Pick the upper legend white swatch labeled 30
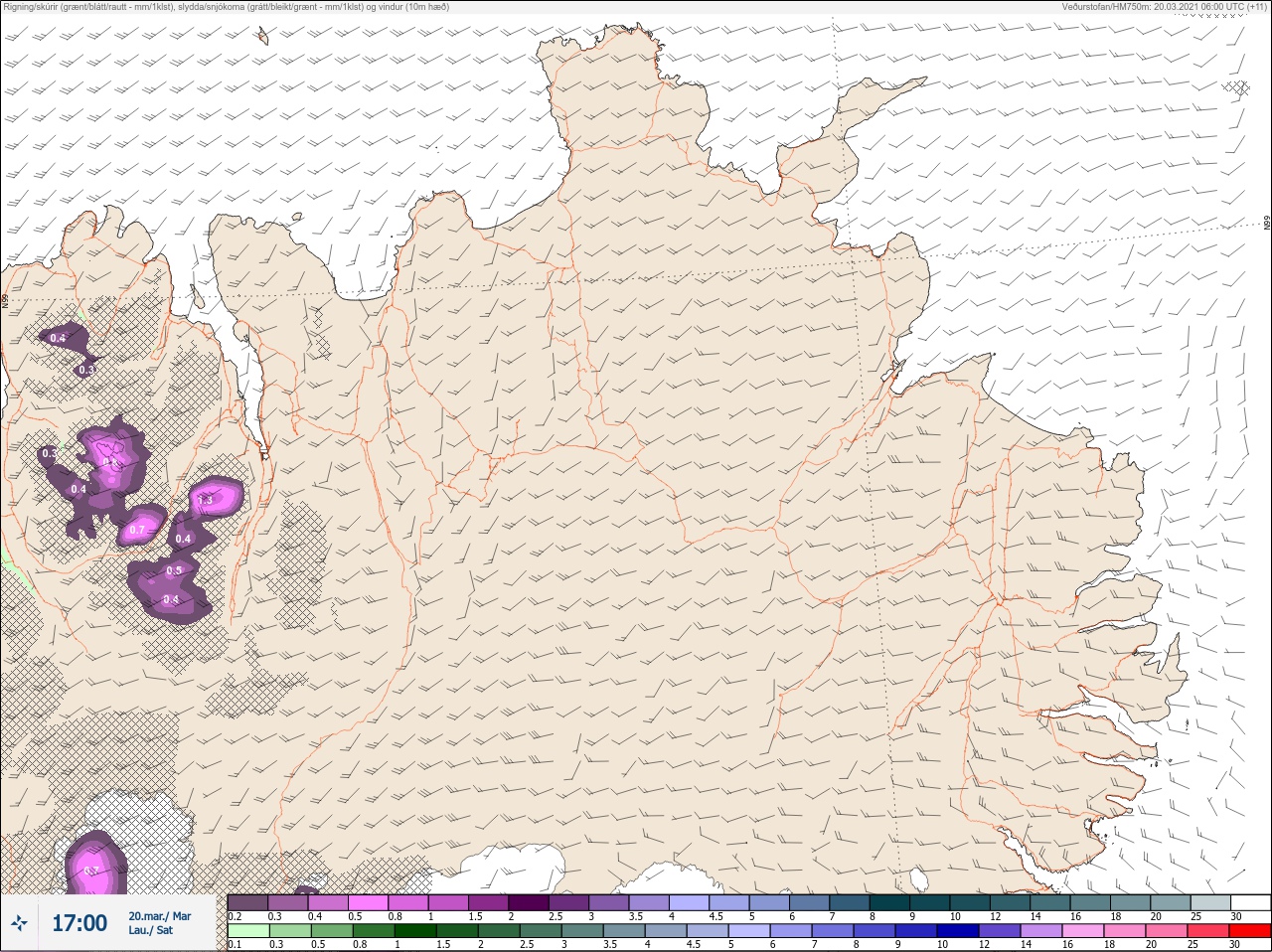Screen dimensions: 1272x952 [x=1250, y=903]
